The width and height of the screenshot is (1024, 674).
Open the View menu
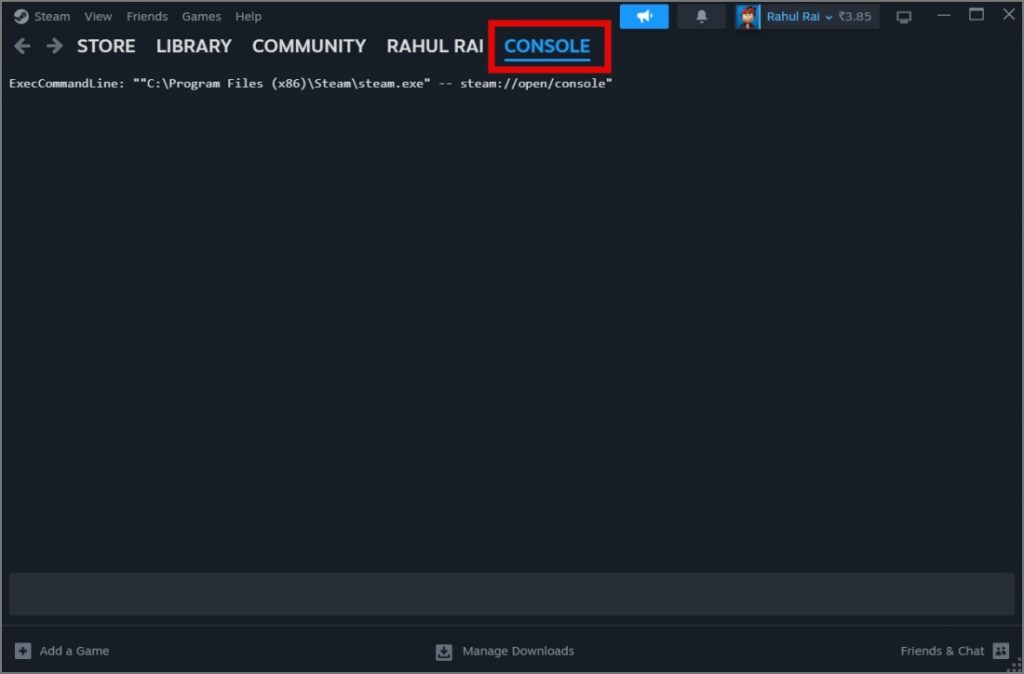click(98, 16)
